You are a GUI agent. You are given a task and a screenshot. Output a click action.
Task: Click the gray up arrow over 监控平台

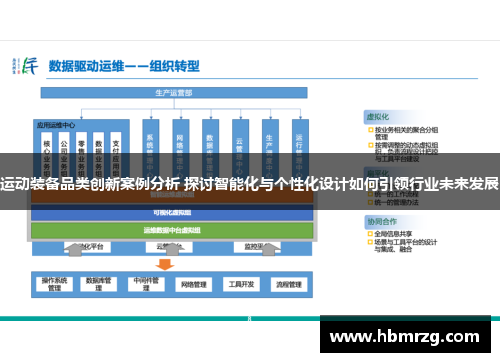[269, 249]
